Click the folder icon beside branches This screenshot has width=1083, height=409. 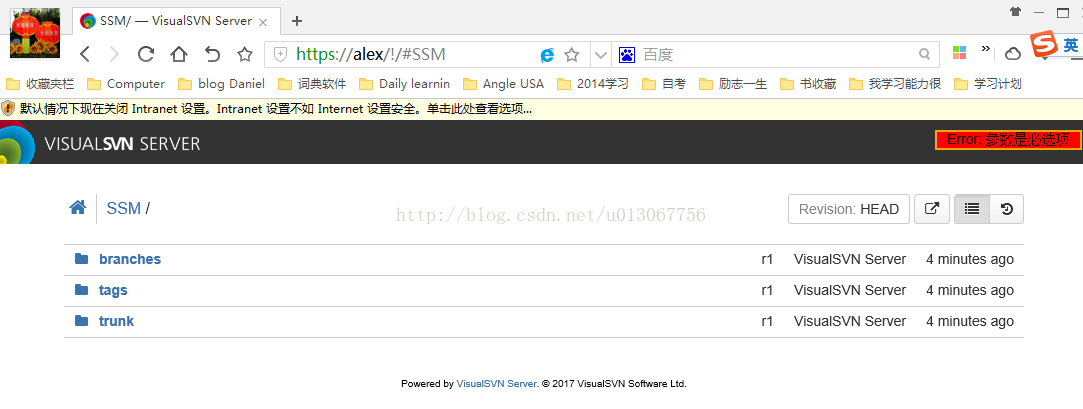click(x=82, y=258)
